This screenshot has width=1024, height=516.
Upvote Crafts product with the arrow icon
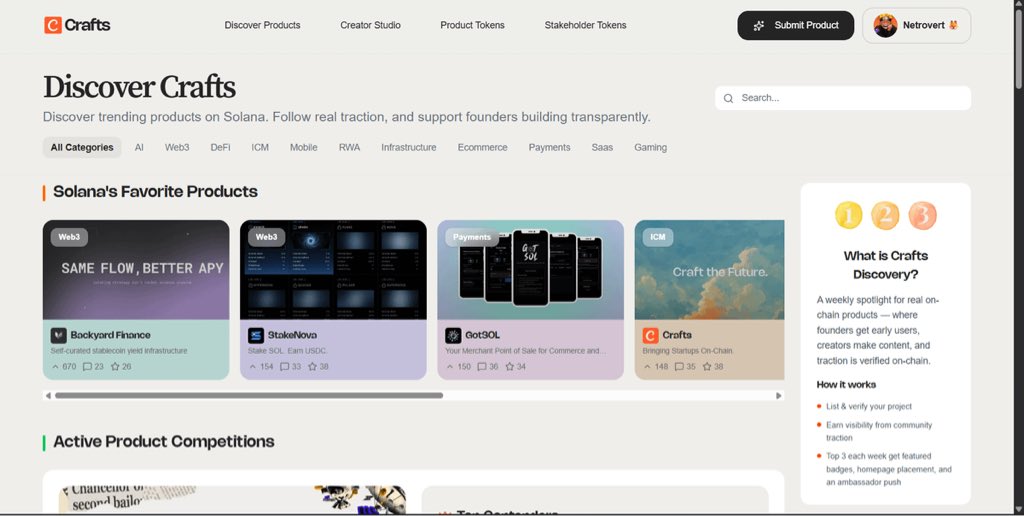(x=647, y=366)
